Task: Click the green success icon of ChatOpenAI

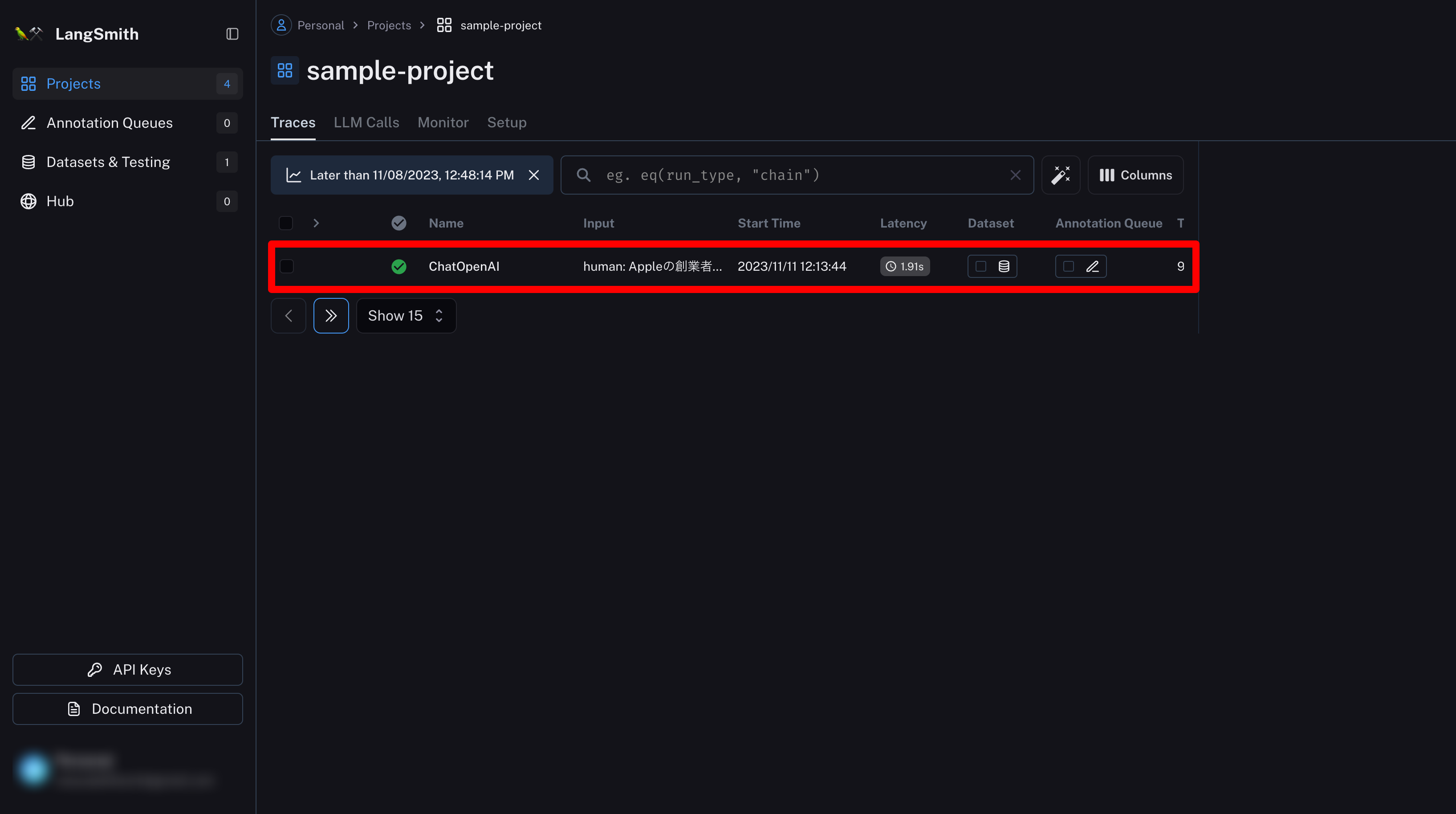Action: click(x=399, y=266)
